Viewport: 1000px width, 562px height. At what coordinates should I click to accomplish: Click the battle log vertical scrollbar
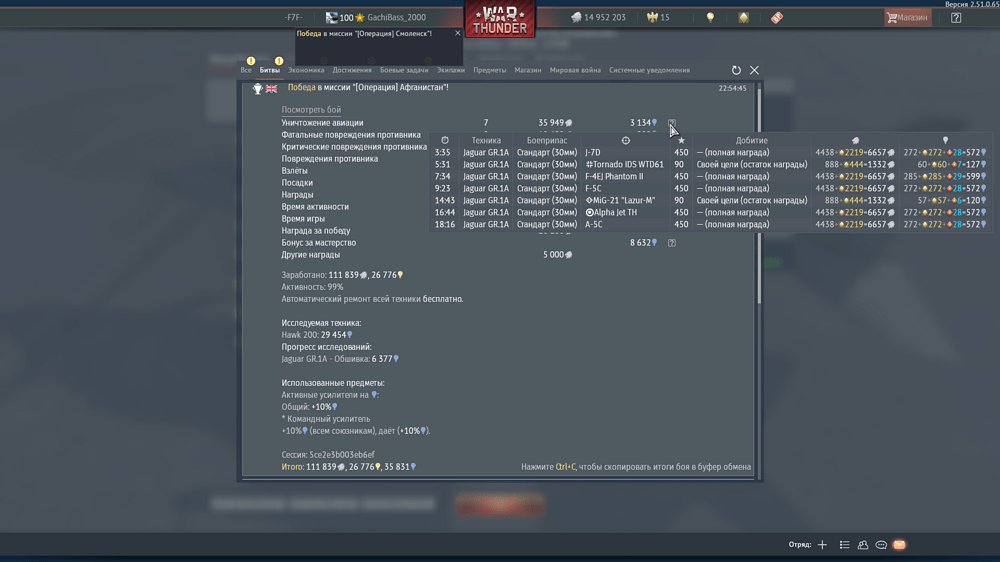pyautogui.click(x=758, y=200)
